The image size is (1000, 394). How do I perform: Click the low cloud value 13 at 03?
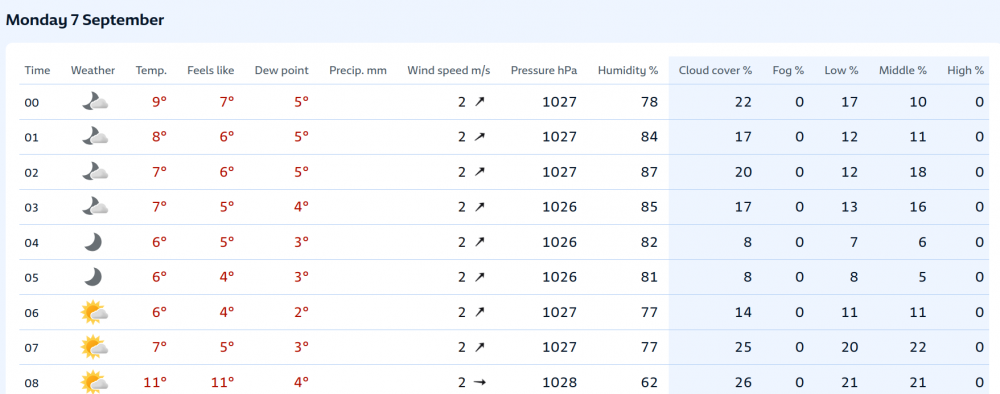coord(850,207)
